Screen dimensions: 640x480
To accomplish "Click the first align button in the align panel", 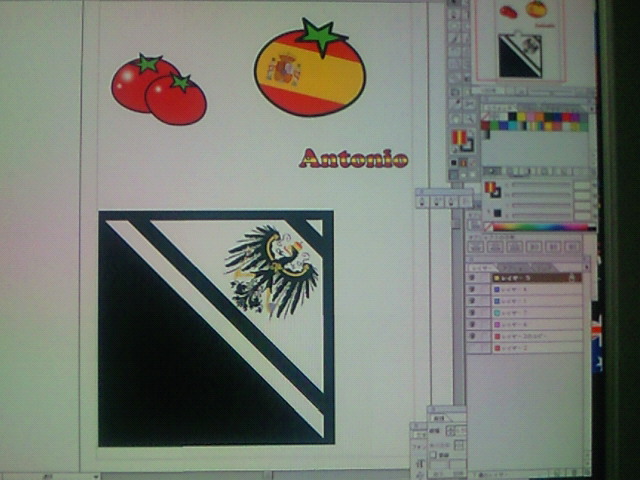I will (x=476, y=247).
